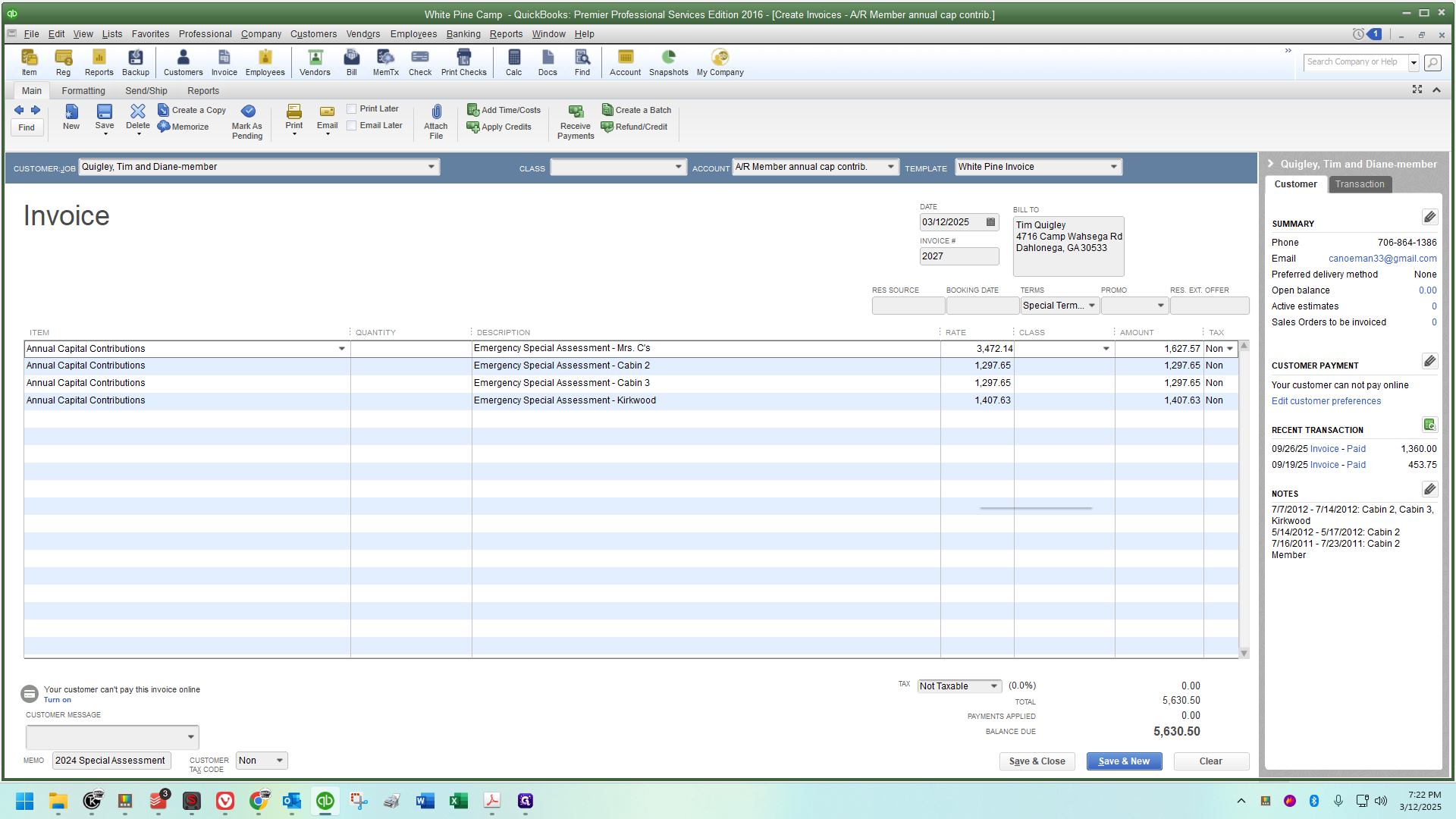Open Customer Tax Code dropdown

point(279,761)
